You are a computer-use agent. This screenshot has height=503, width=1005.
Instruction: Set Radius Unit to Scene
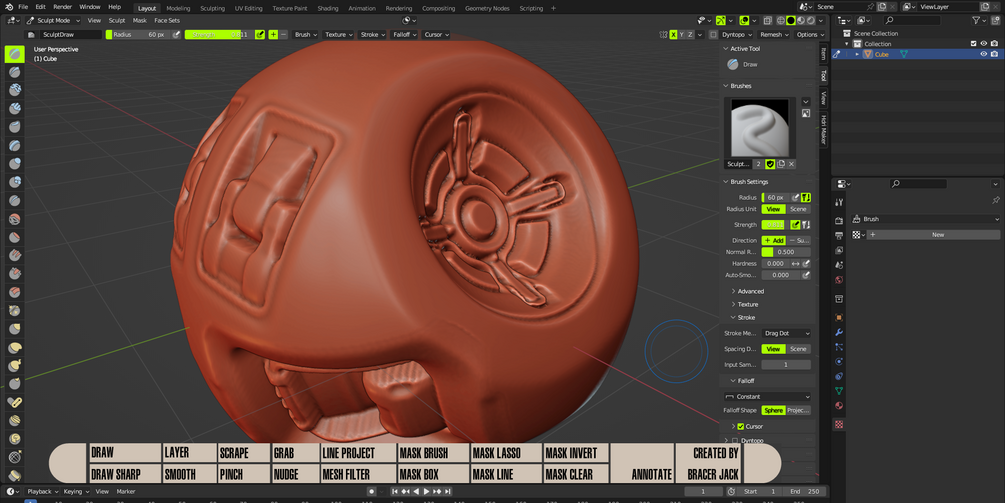798,209
